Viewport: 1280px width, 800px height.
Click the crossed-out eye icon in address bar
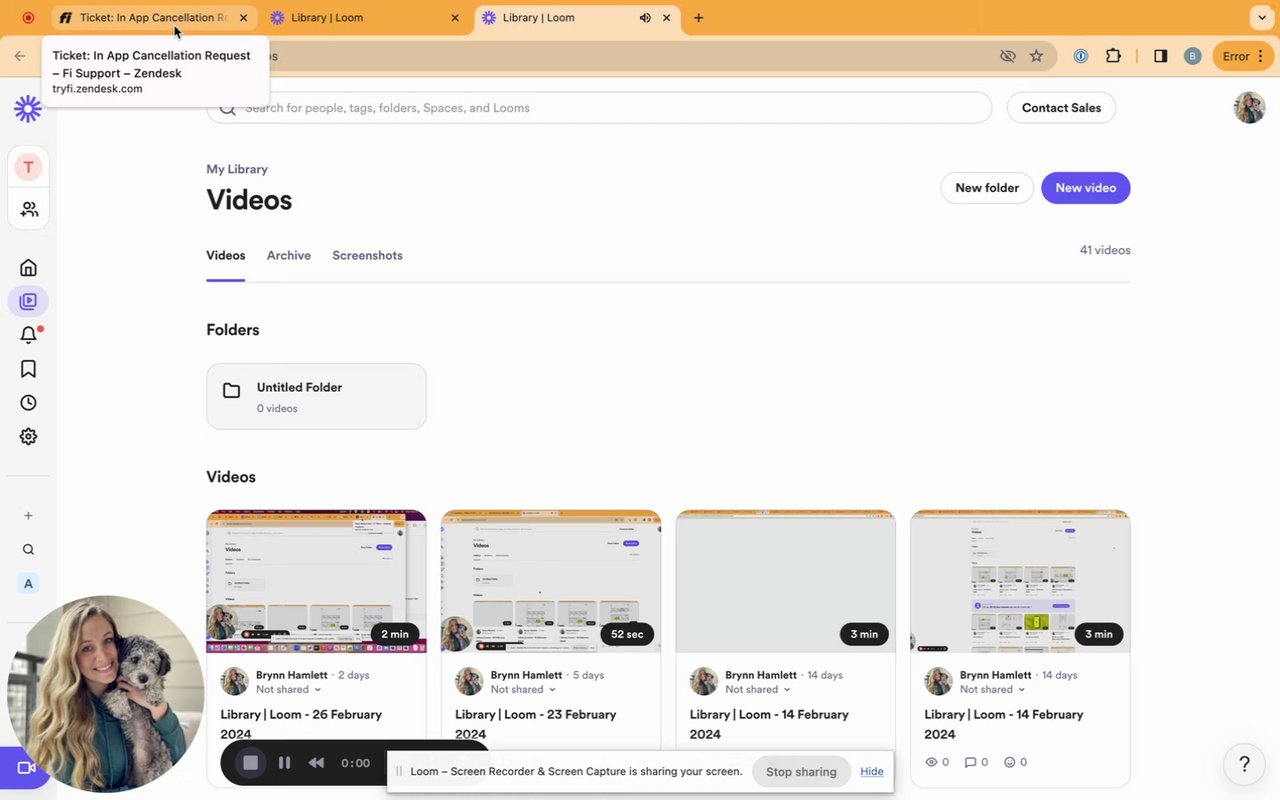[1008, 56]
